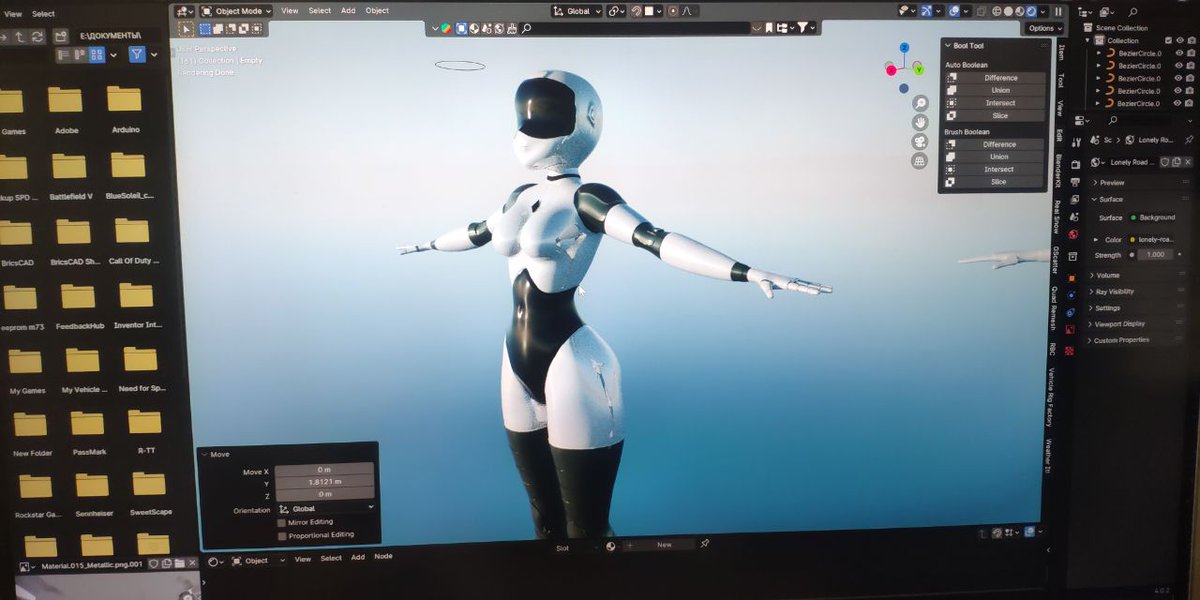The width and height of the screenshot is (1200, 600).
Task: Click the blue Z axis gizmo
Action: 904,47
